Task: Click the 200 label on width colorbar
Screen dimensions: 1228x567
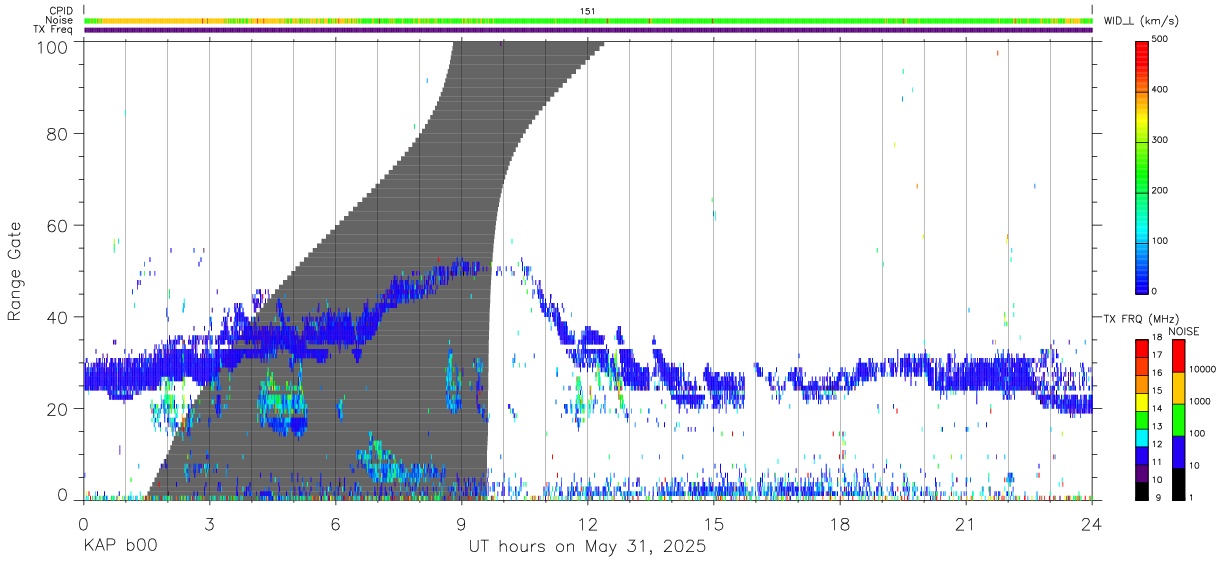Action: [x=1161, y=190]
